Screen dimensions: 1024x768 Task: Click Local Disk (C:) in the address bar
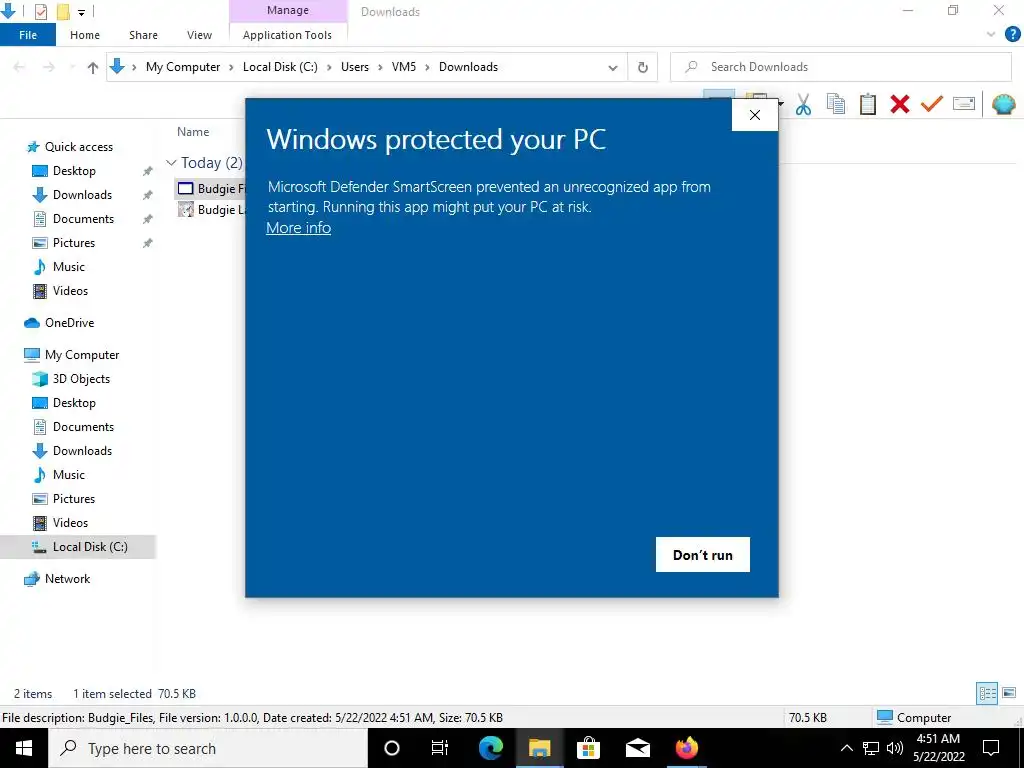(280, 67)
